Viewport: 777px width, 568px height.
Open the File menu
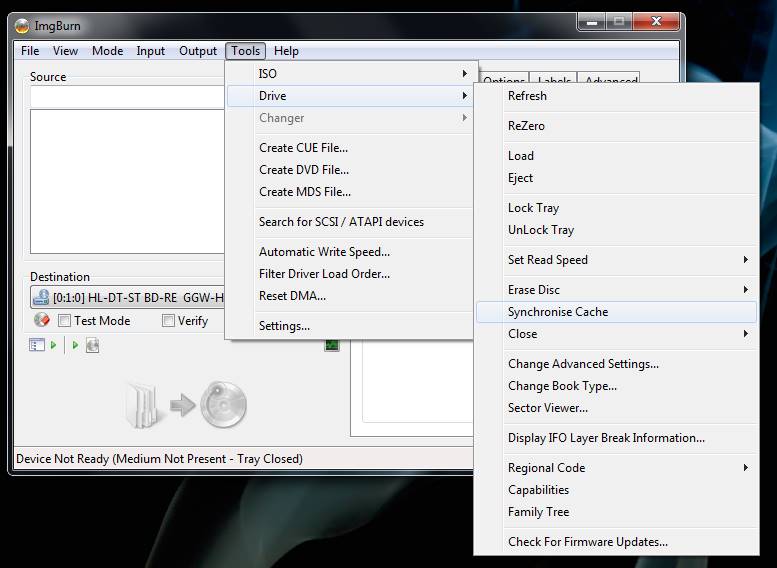tap(30, 51)
